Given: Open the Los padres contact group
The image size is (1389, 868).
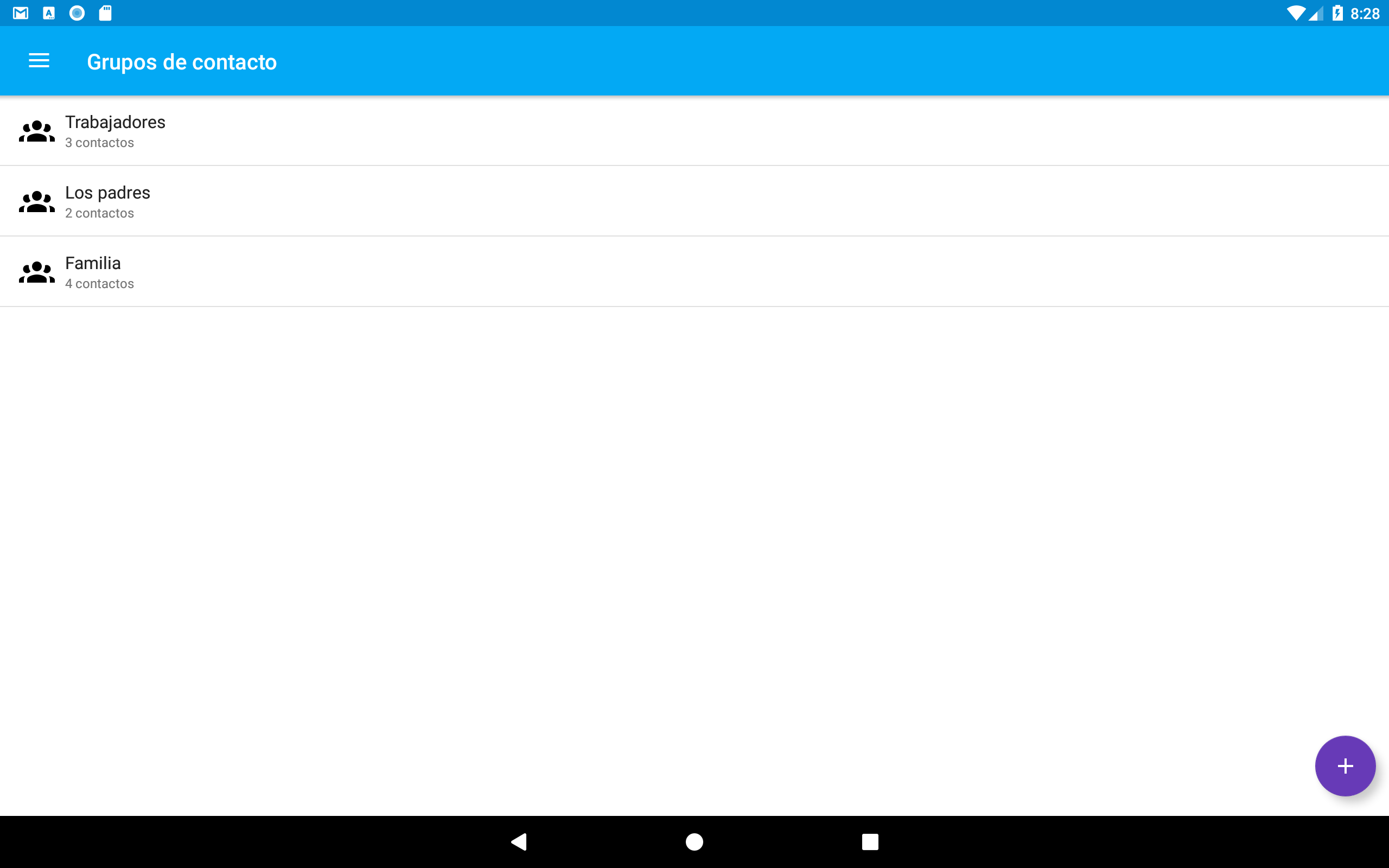Looking at the screenshot, I should [694, 201].
